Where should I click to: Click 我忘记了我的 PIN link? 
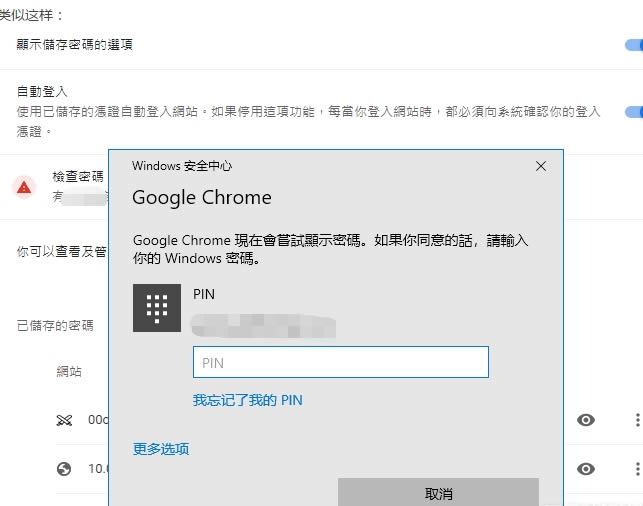[247, 400]
